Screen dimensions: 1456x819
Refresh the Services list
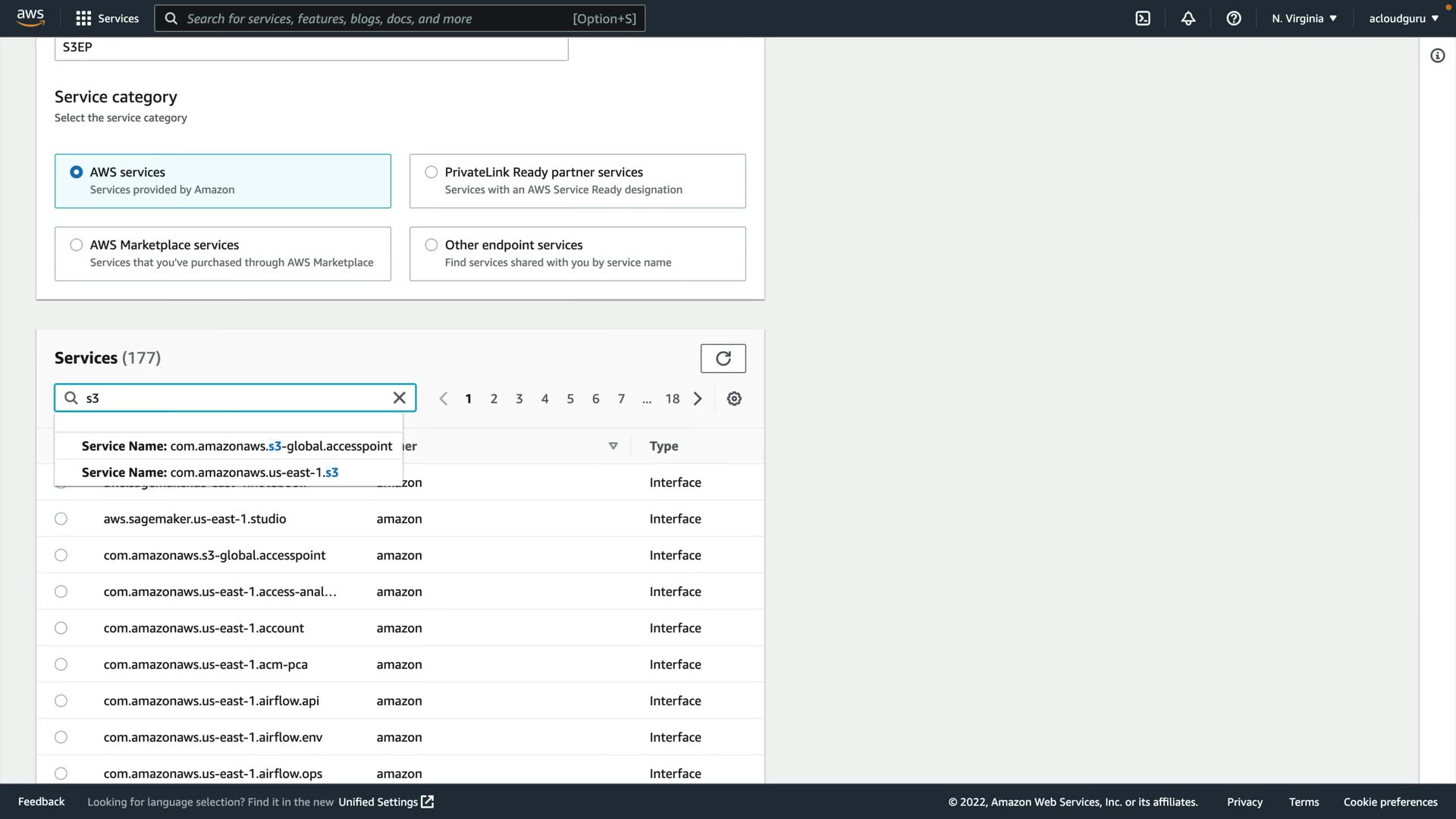click(723, 359)
